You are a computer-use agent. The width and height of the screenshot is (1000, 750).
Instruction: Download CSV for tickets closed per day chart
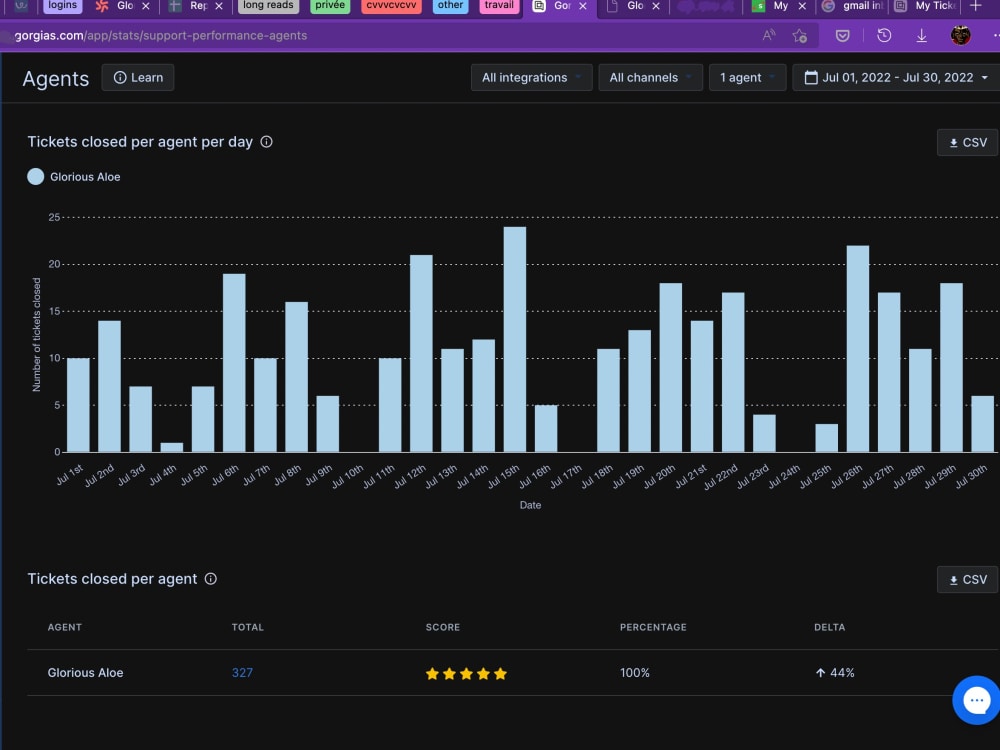(967, 142)
